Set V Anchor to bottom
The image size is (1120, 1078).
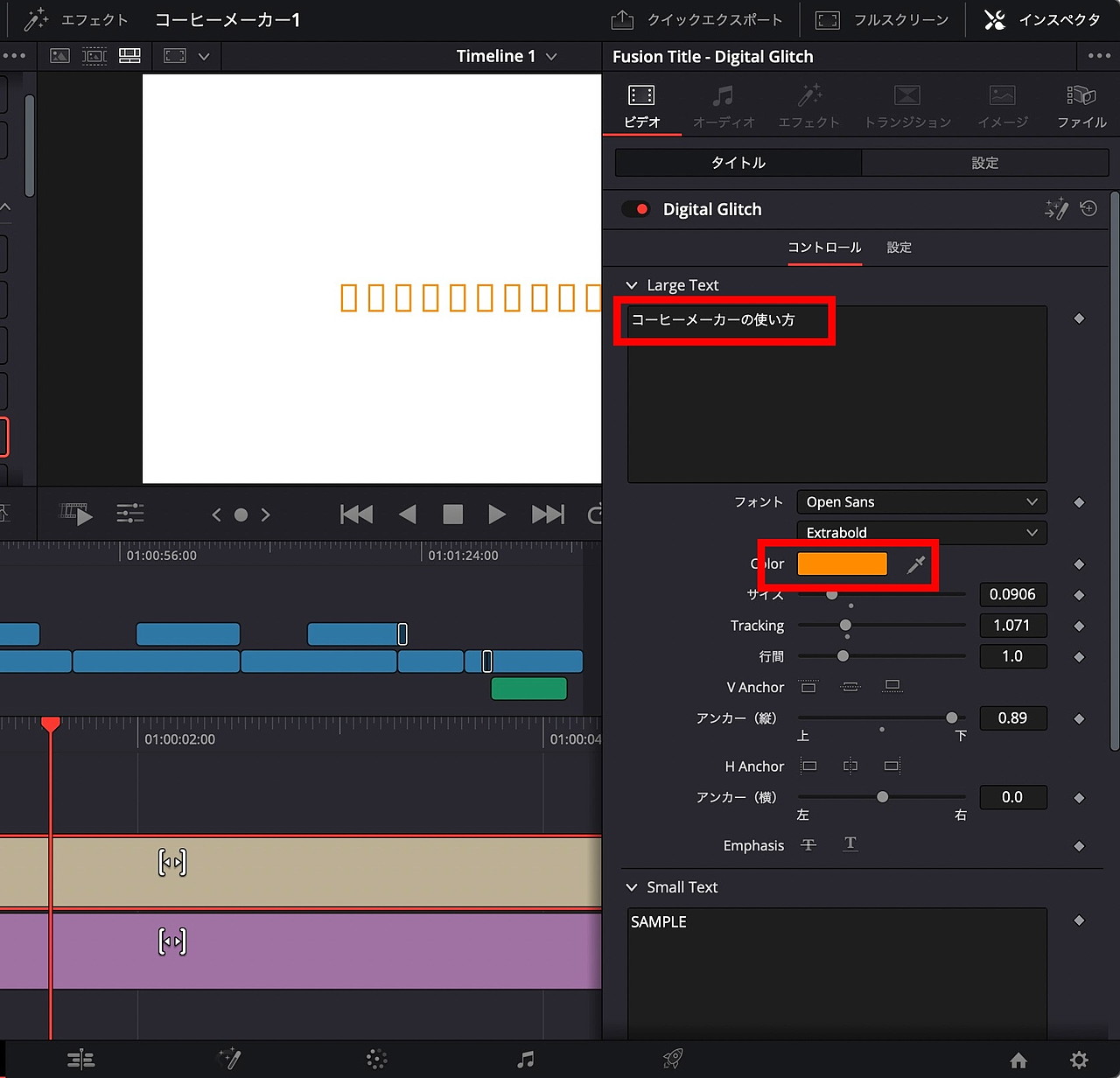[892, 686]
